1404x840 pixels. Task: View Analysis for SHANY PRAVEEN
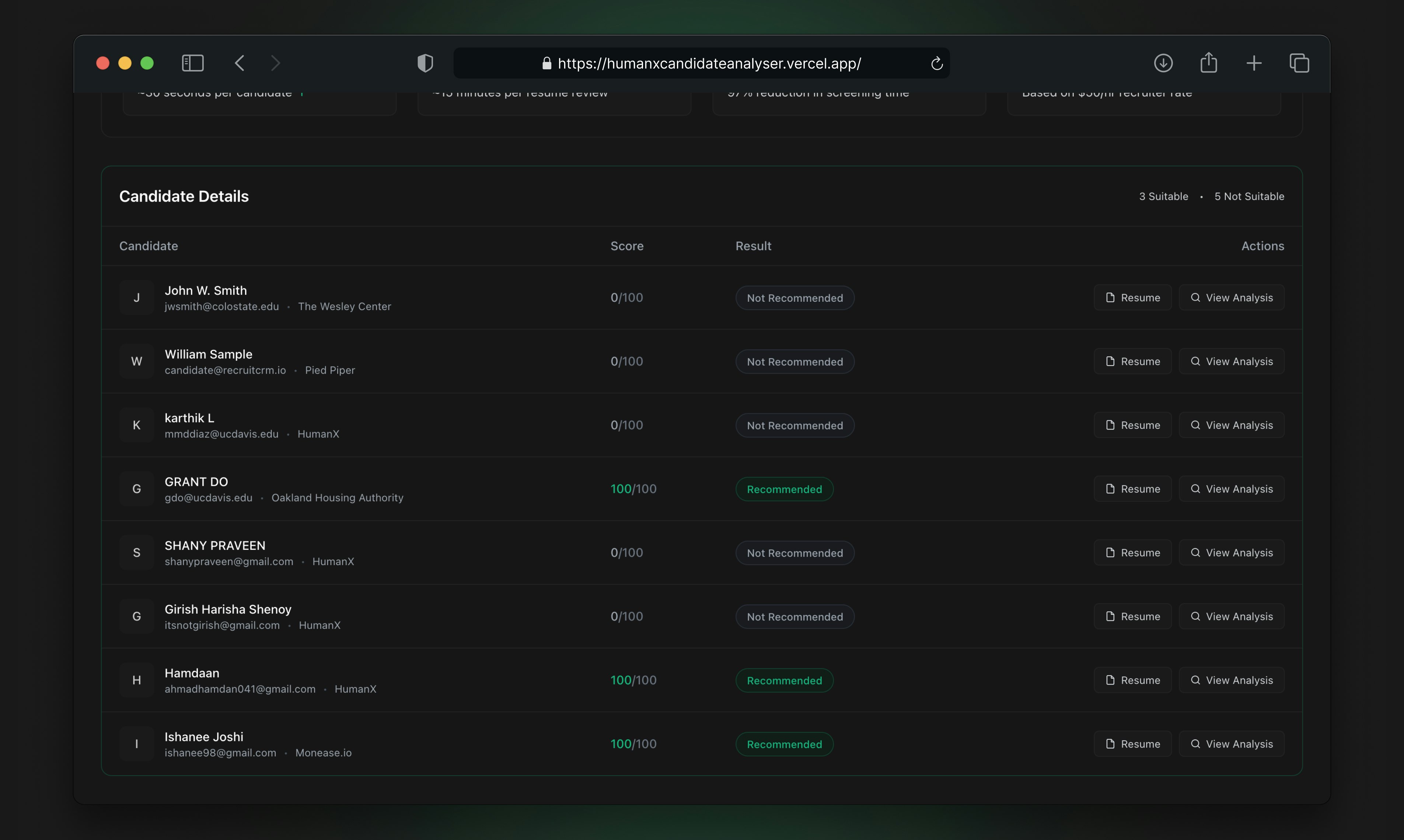pyautogui.click(x=1231, y=553)
